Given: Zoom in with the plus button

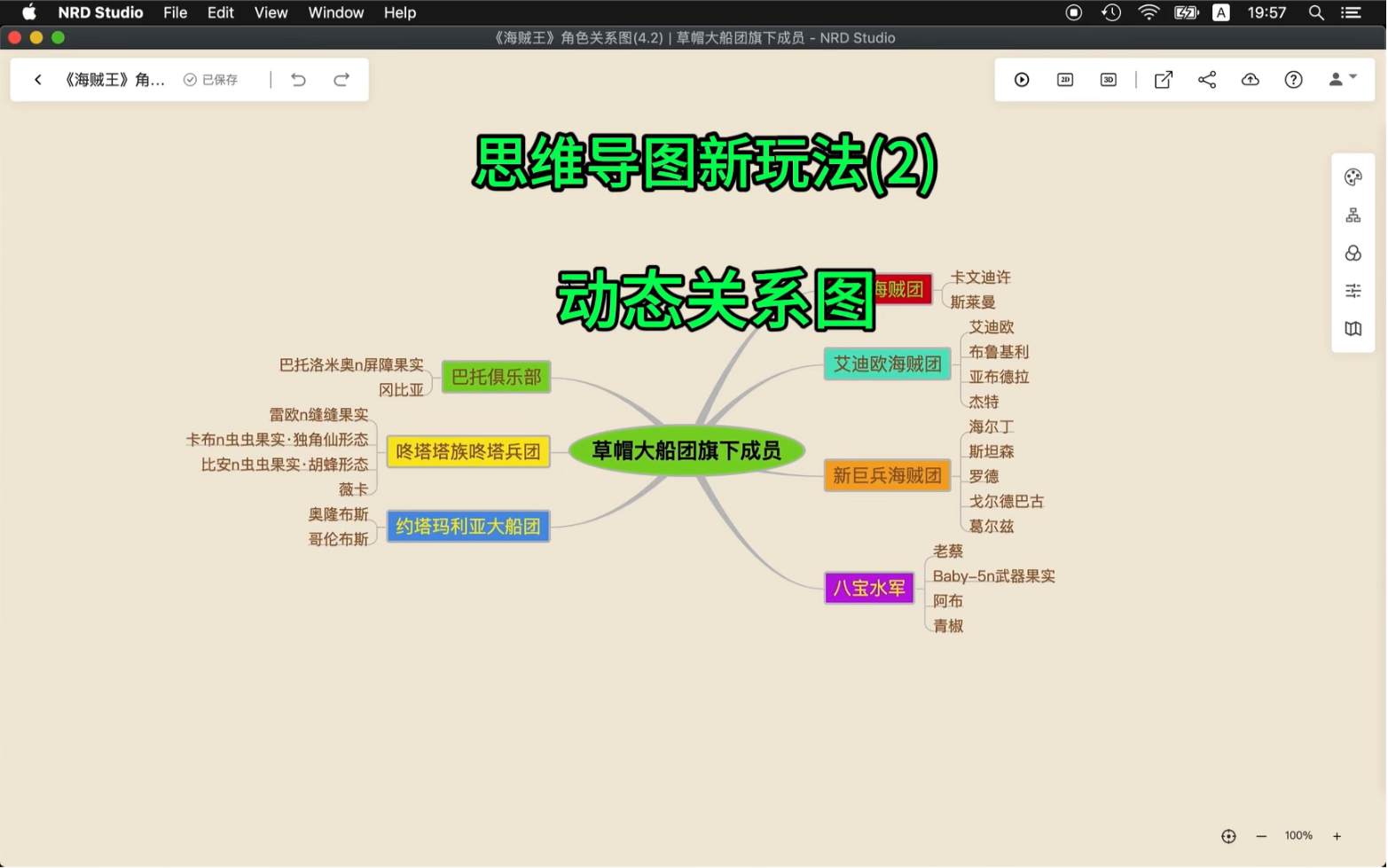Looking at the screenshot, I should point(1338,837).
